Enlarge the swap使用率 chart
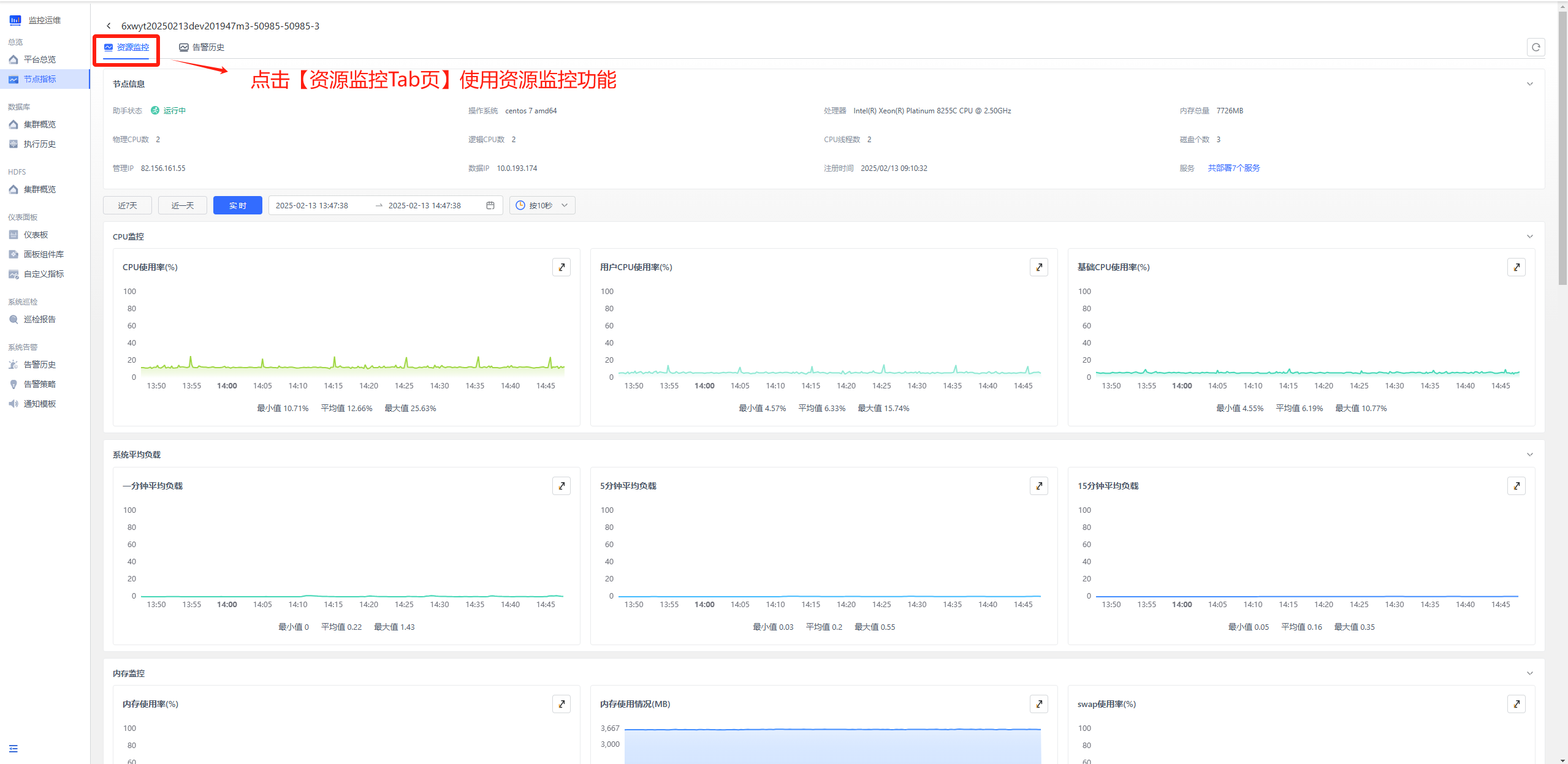Image resolution: width=1568 pixels, height=764 pixels. click(x=1517, y=704)
